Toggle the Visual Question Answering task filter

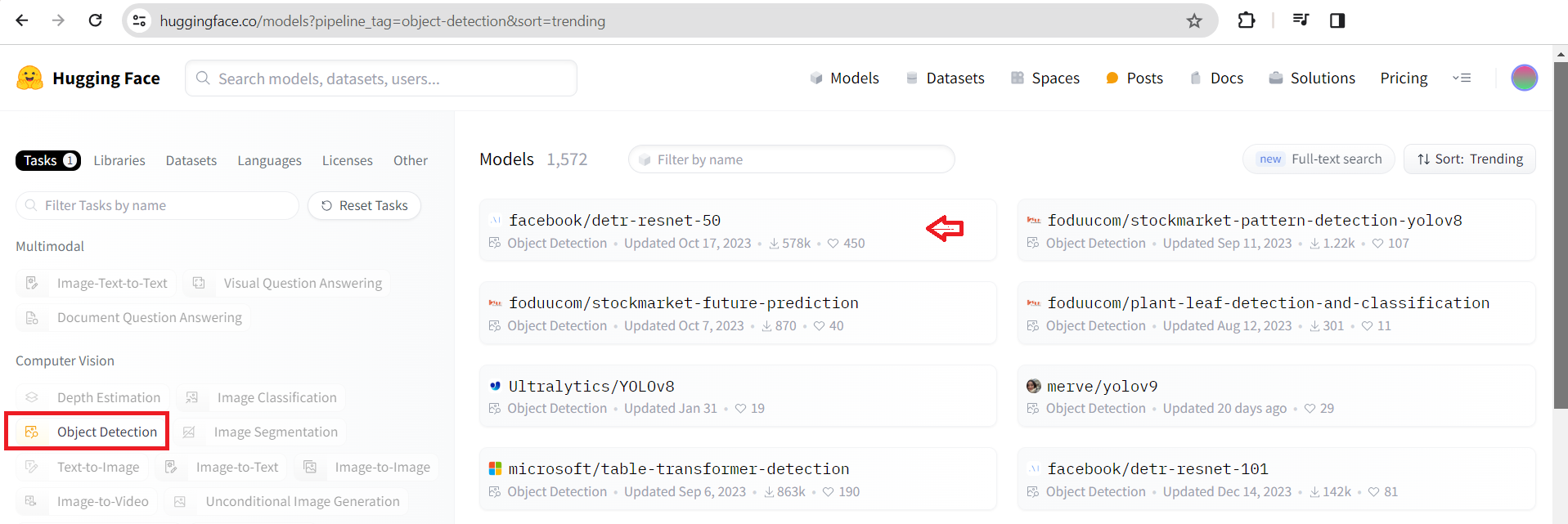[x=287, y=283]
